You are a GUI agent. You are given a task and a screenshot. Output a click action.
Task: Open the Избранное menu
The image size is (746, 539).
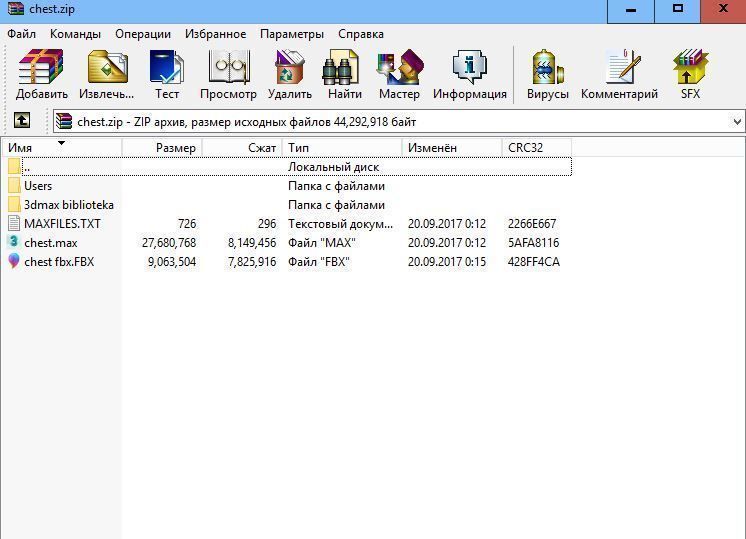click(x=216, y=34)
